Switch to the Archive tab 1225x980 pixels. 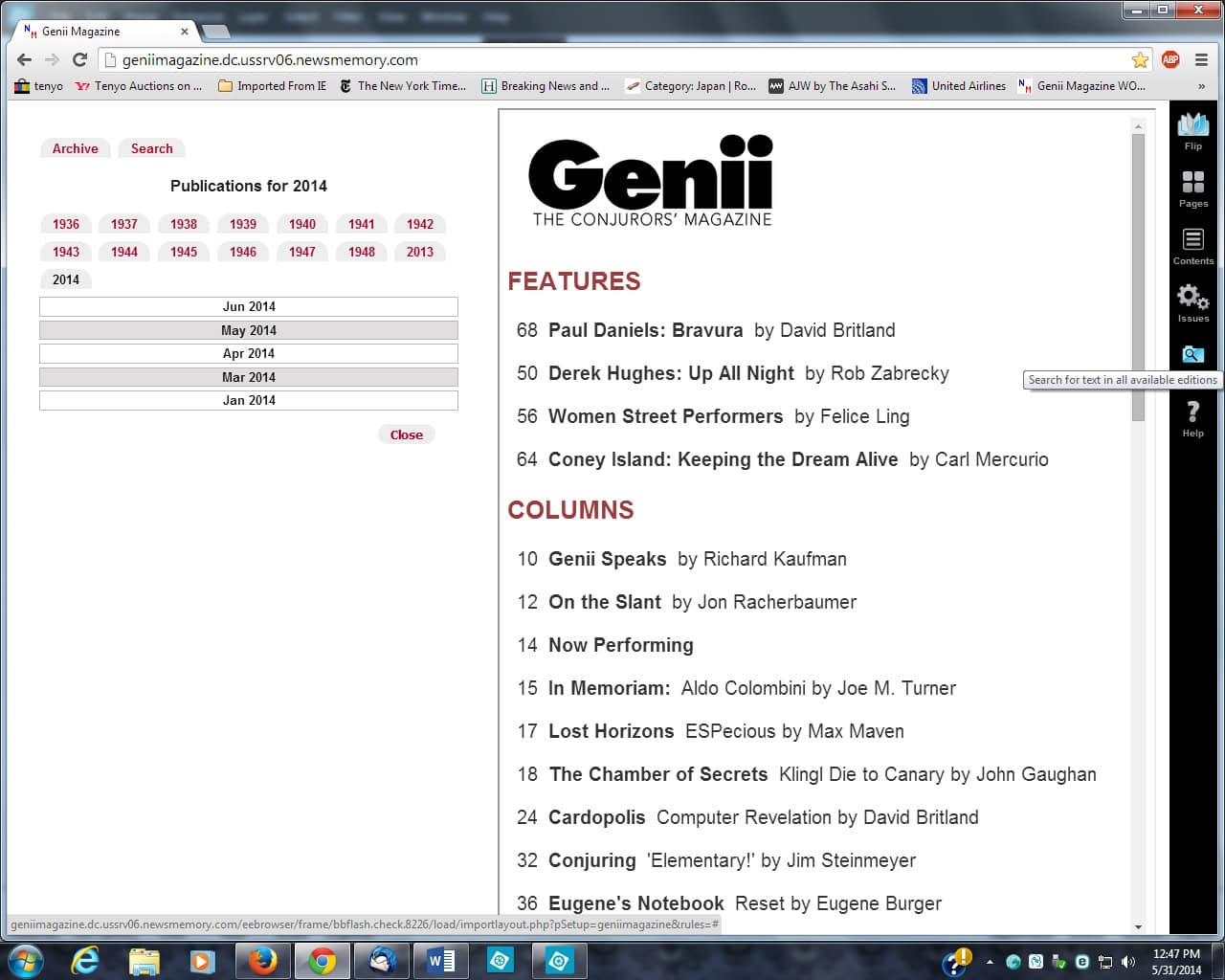(x=75, y=148)
